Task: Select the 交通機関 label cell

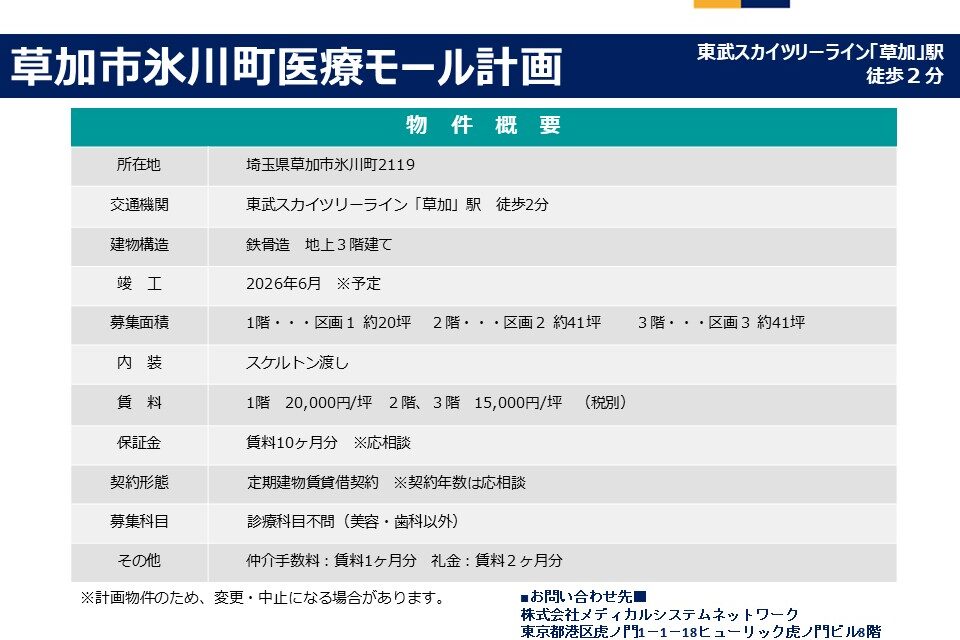Action: [x=139, y=205]
